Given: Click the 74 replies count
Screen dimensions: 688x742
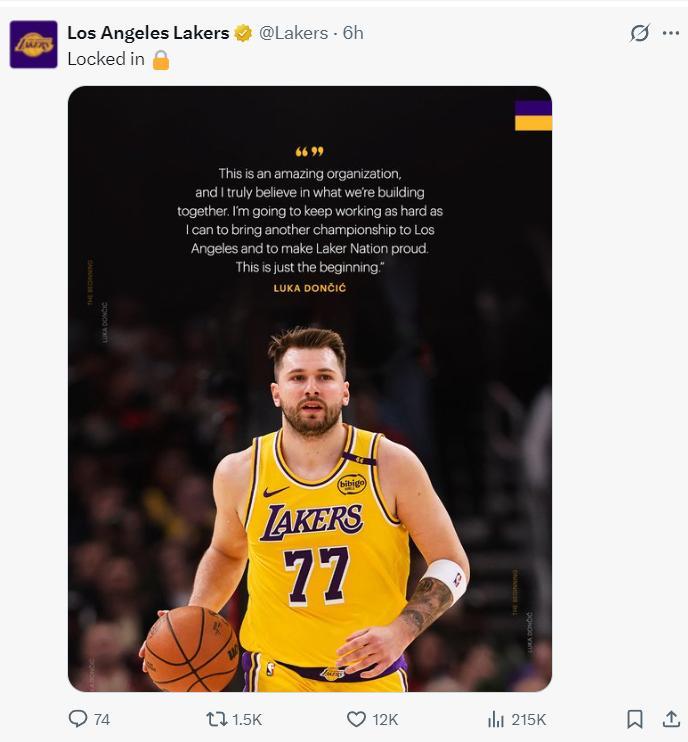Looking at the screenshot, I should 101,719.
